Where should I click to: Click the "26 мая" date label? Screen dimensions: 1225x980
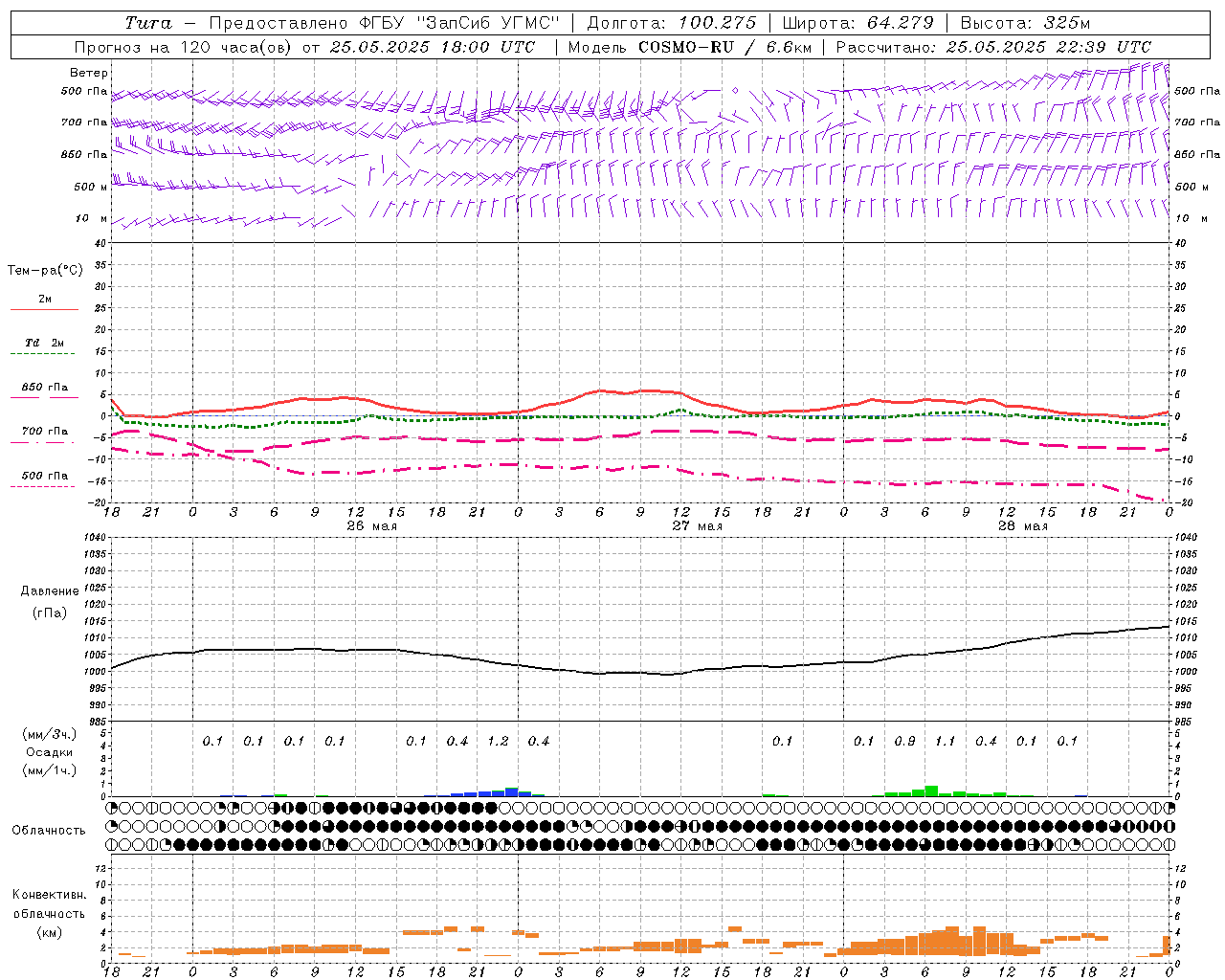[371, 525]
